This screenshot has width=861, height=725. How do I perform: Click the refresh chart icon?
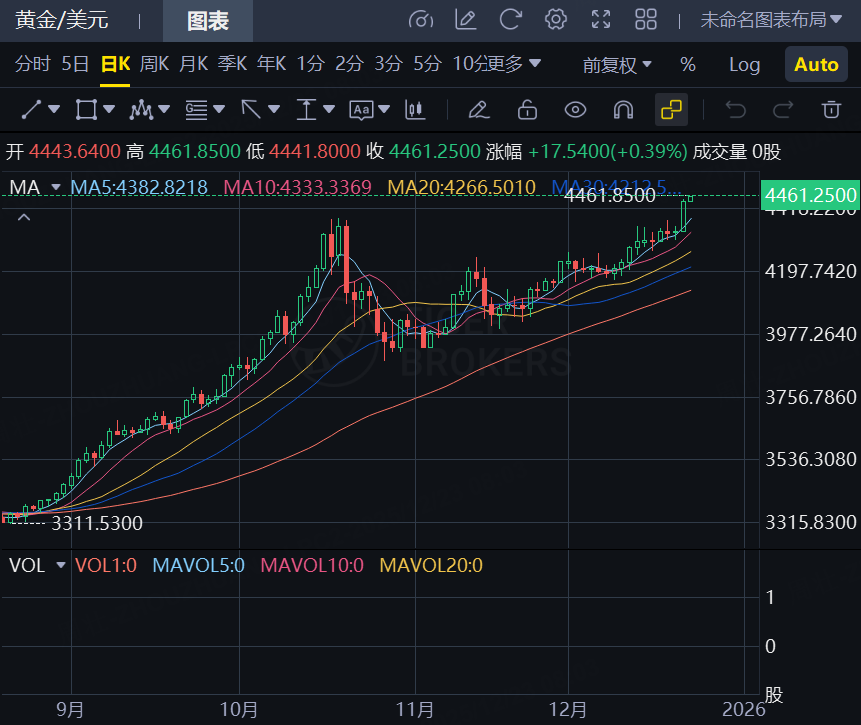pyautogui.click(x=511, y=20)
